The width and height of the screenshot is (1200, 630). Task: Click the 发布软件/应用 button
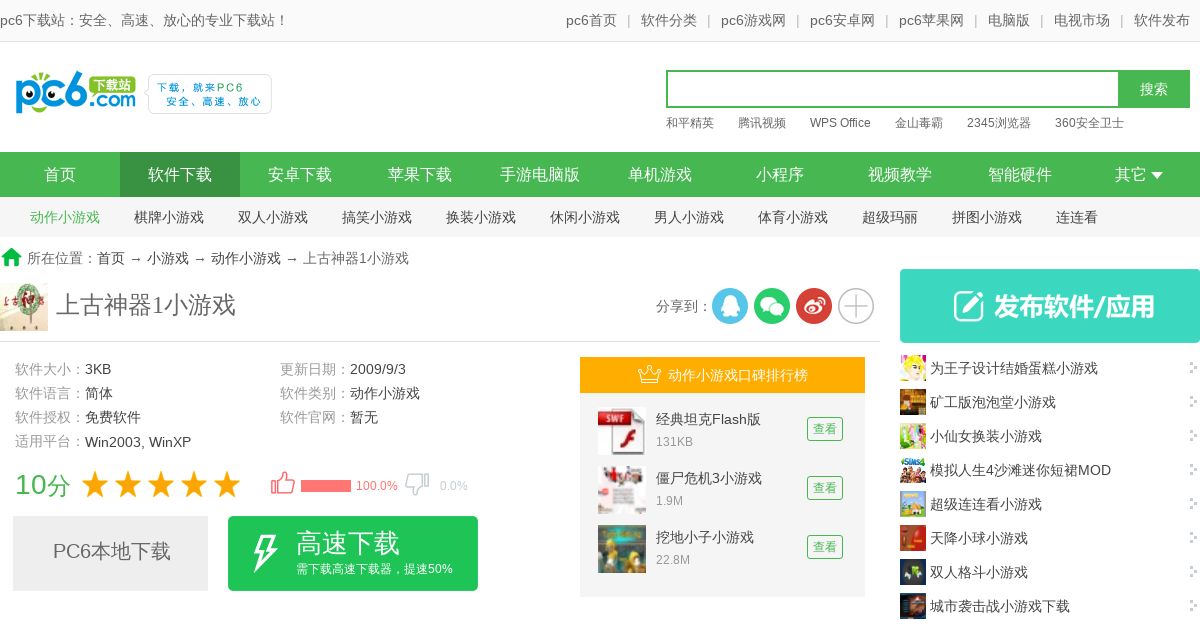1050,306
